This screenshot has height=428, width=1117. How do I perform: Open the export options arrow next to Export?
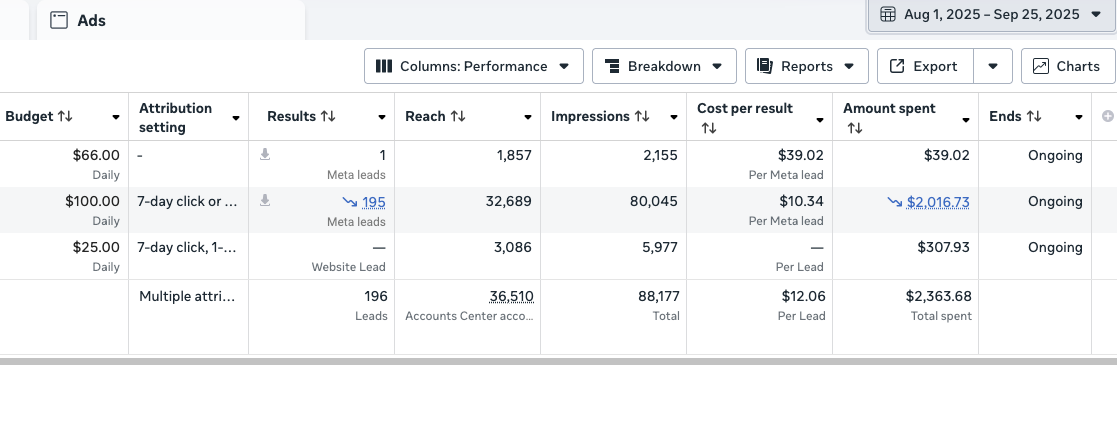(993, 66)
